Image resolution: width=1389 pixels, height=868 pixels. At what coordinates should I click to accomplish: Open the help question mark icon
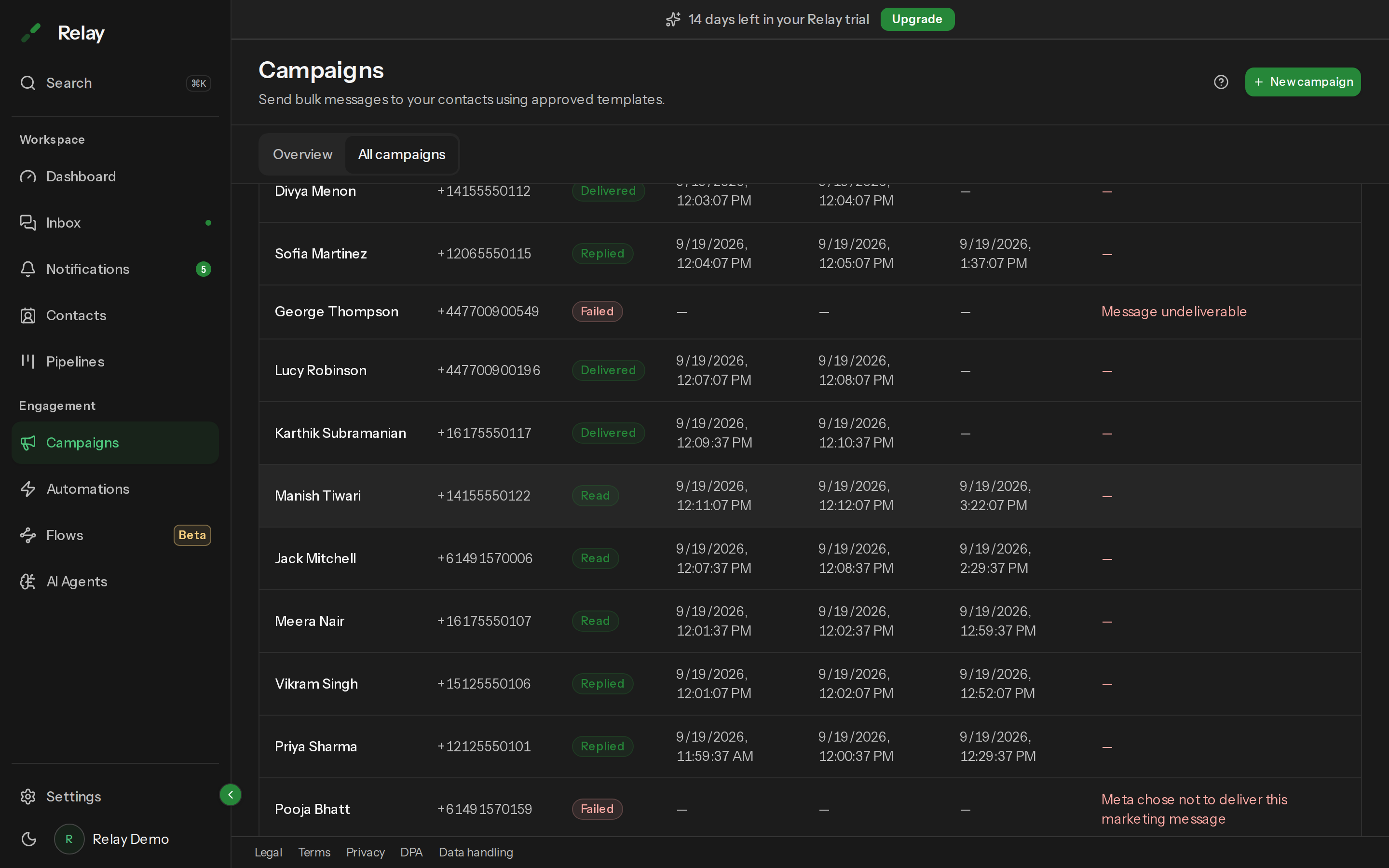click(x=1221, y=82)
